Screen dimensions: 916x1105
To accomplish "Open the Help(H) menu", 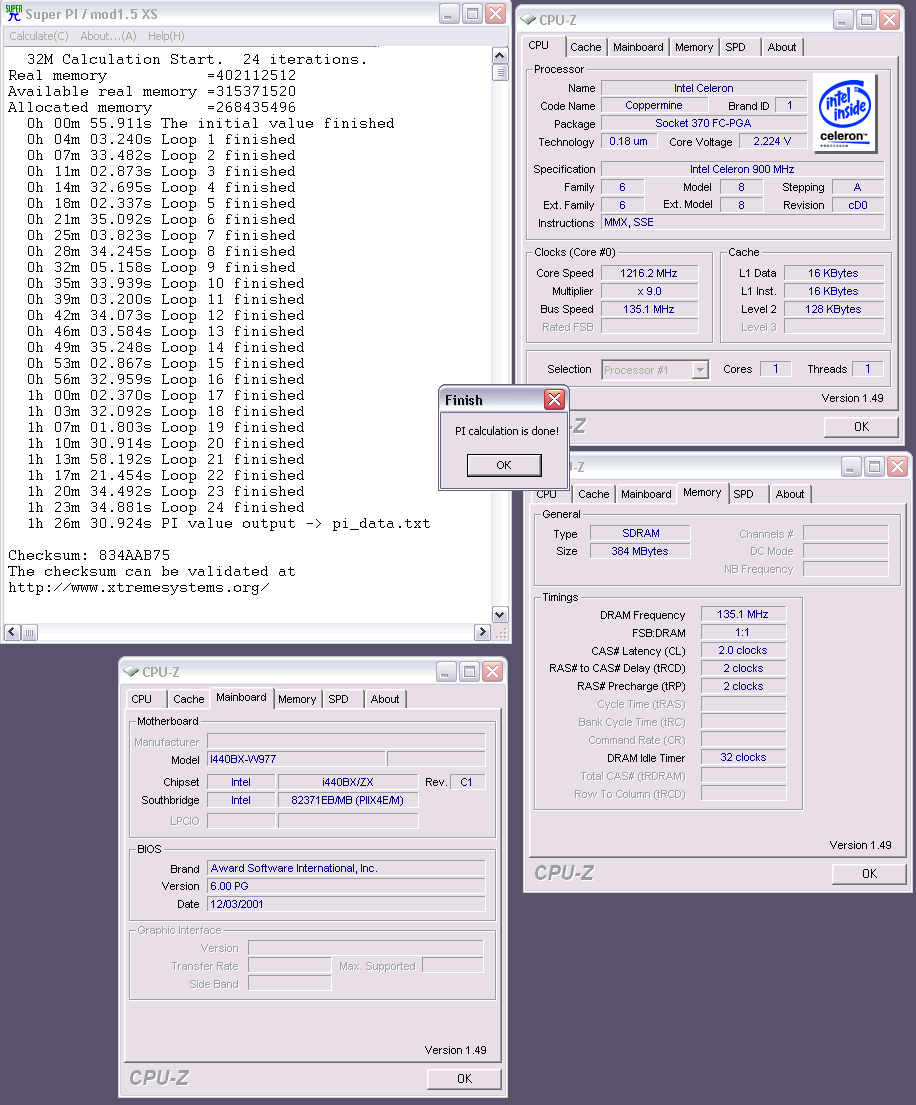I will 166,36.
